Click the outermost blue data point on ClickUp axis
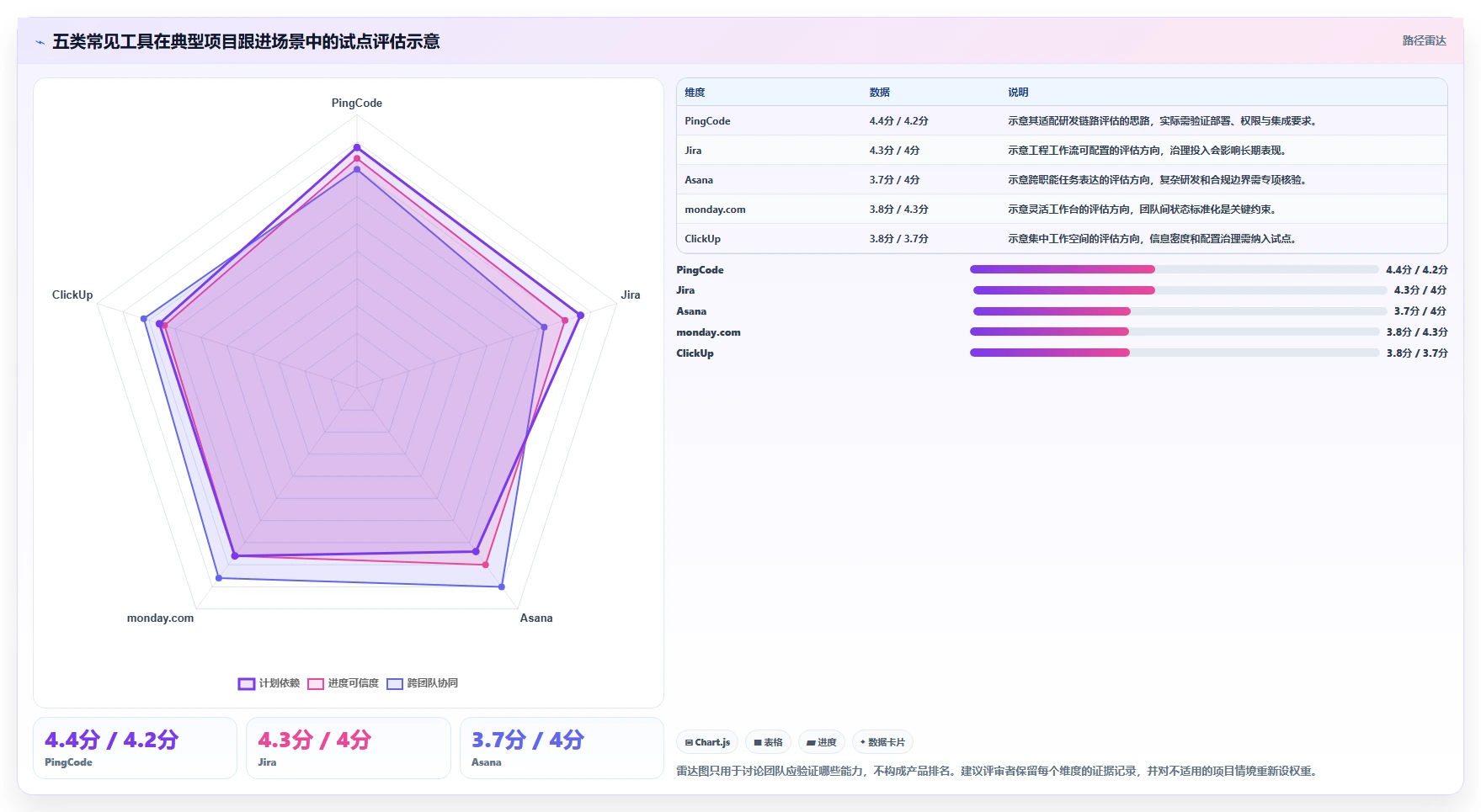Screen dimensions: 1481x812 [x=144, y=319]
